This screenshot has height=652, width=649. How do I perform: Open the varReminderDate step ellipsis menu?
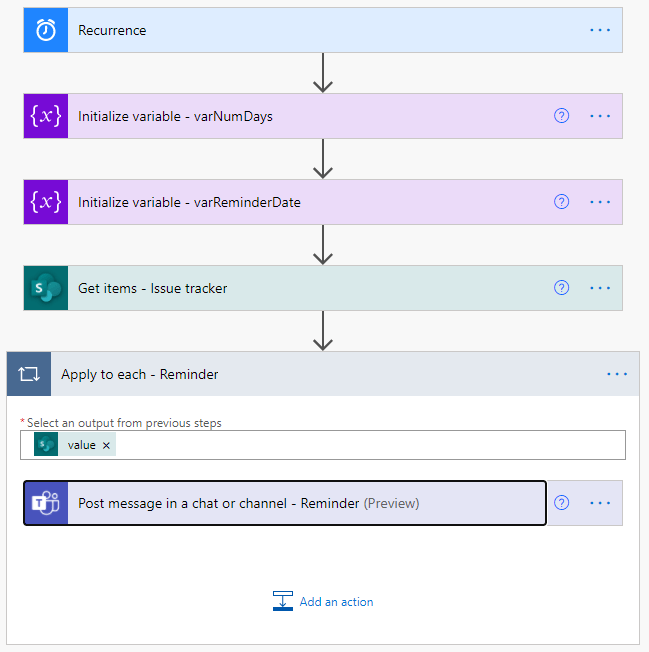[600, 202]
